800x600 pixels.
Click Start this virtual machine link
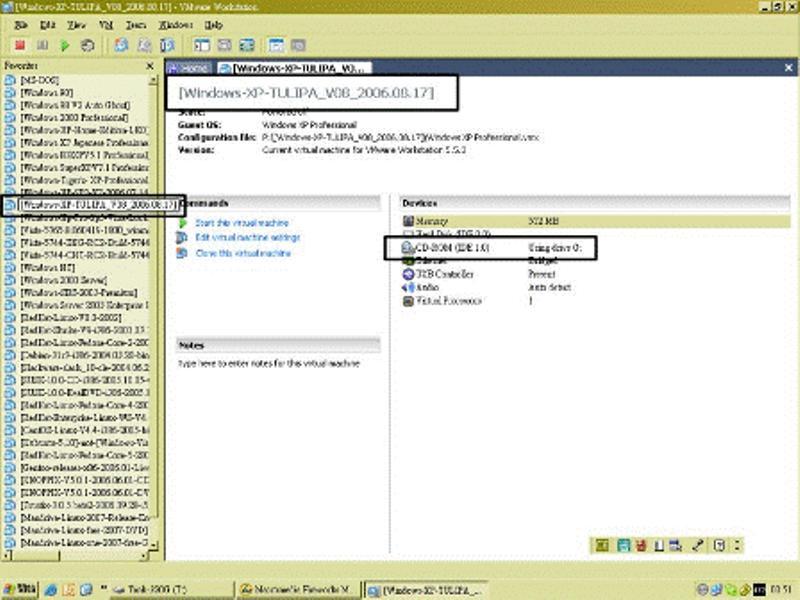(x=242, y=223)
